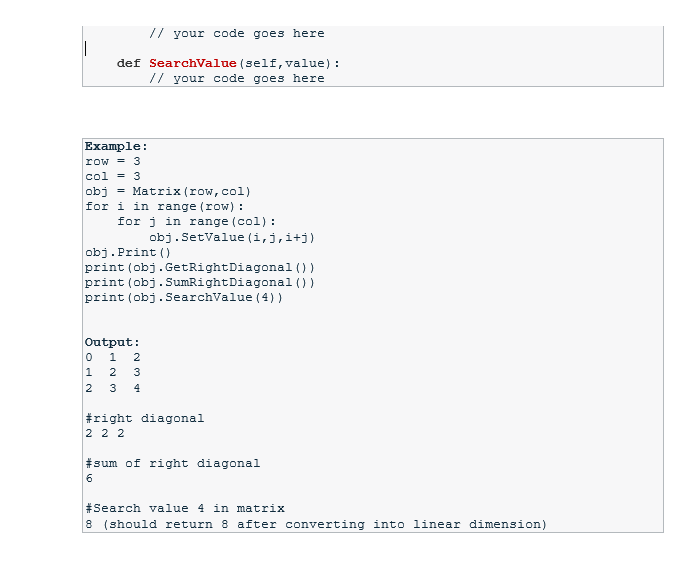The width and height of the screenshot is (697, 563).
Task: Click the 'for j in range(col):' line
Action: click(x=196, y=222)
